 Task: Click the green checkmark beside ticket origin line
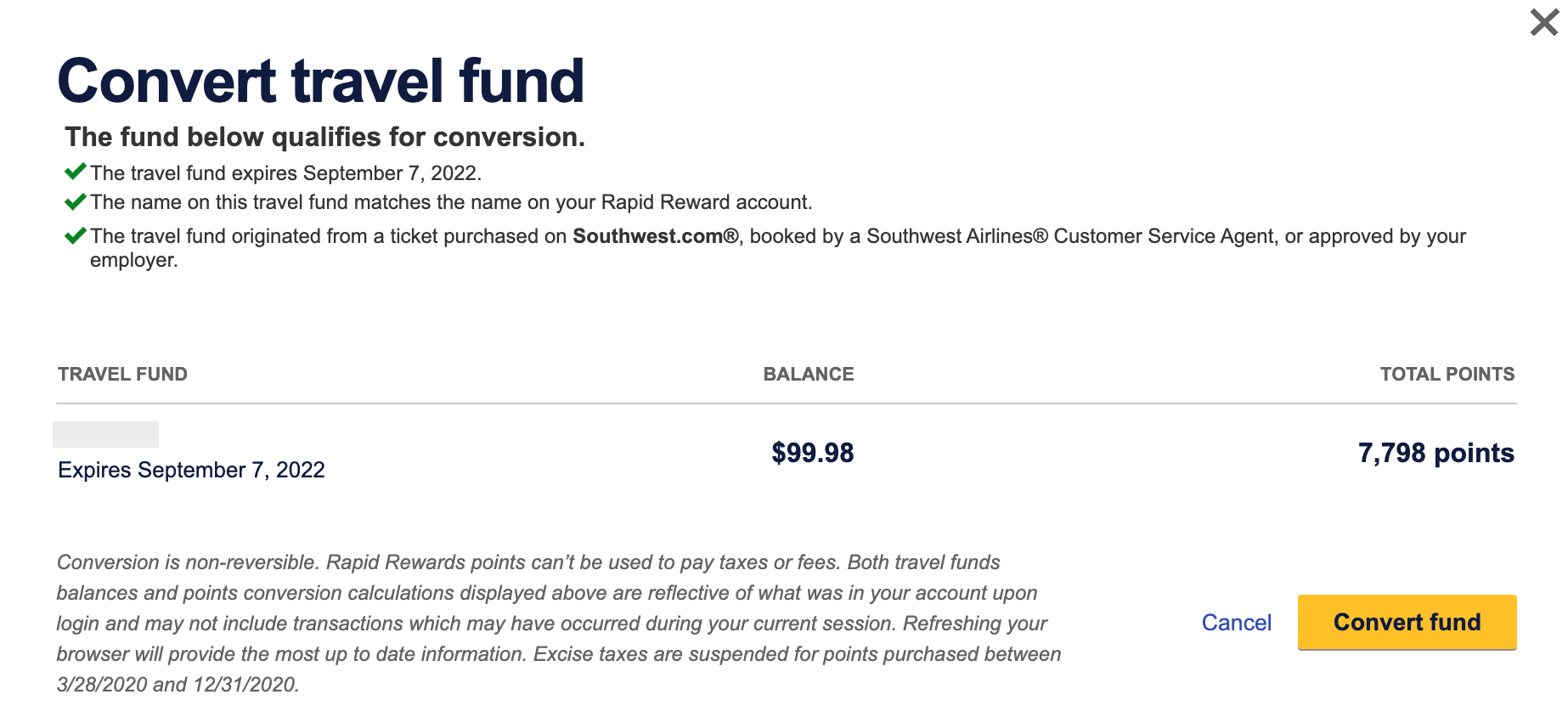tap(76, 235)
